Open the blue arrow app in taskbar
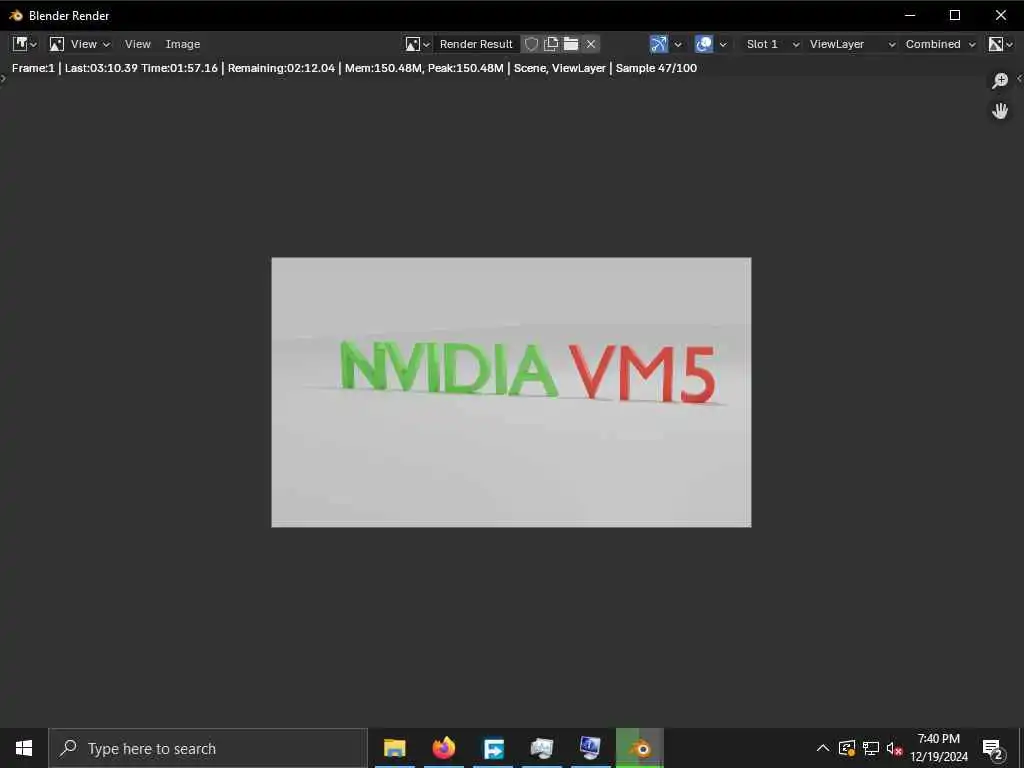The image size is (1024, 768). (493, 748)
